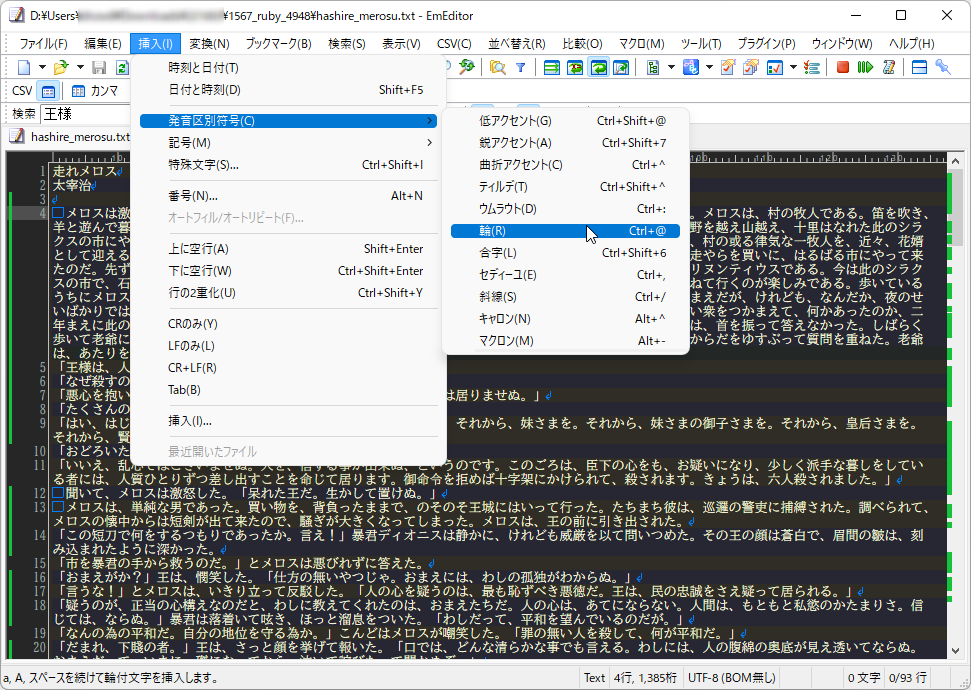Select カンマ CSV mode label
The image size is (971, 690).
pyautogui.click(x=104, y=91)
